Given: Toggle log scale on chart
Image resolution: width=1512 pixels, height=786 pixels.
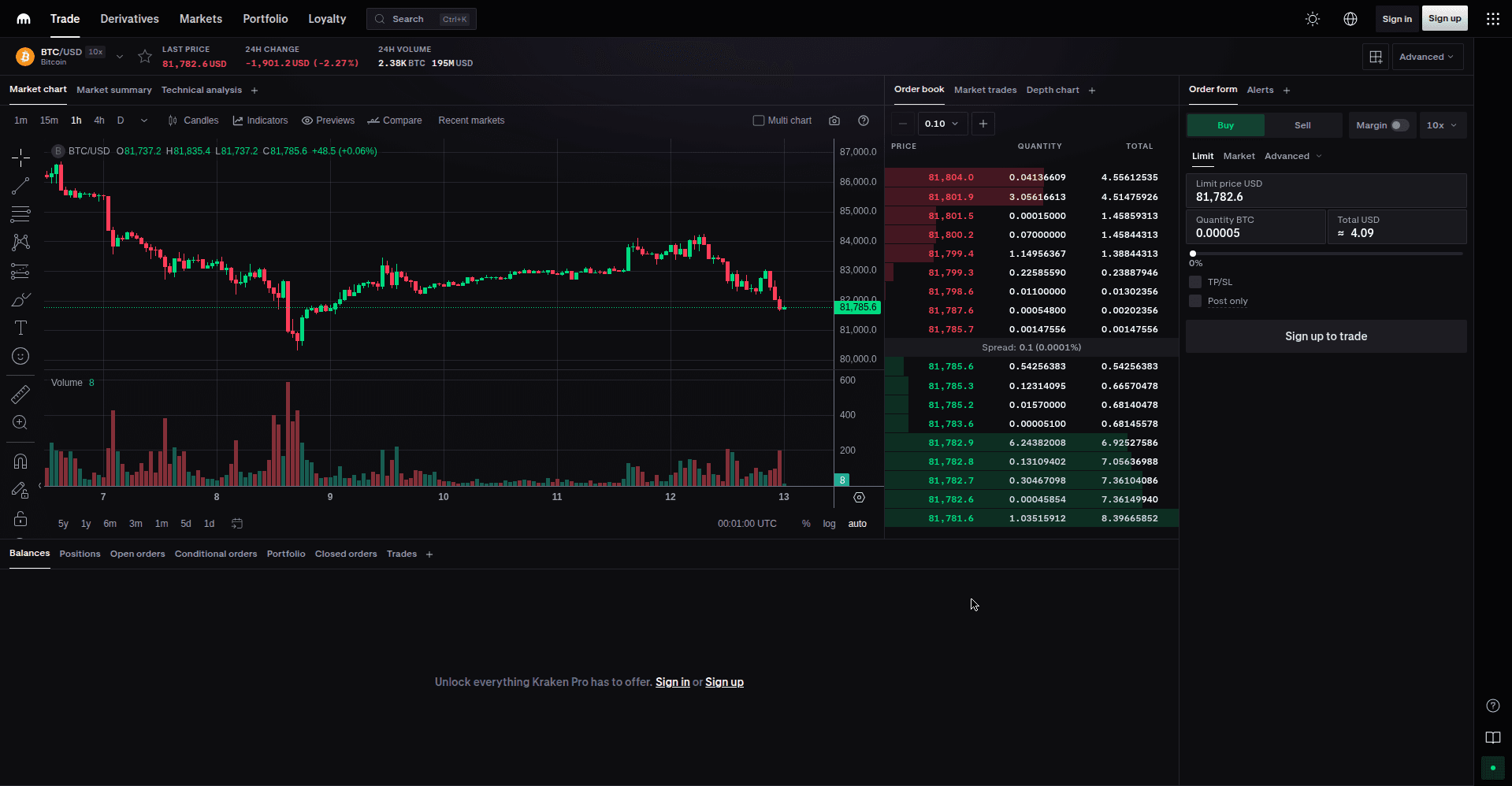Looking at the screenshot, I should click(x=829, y=524).
